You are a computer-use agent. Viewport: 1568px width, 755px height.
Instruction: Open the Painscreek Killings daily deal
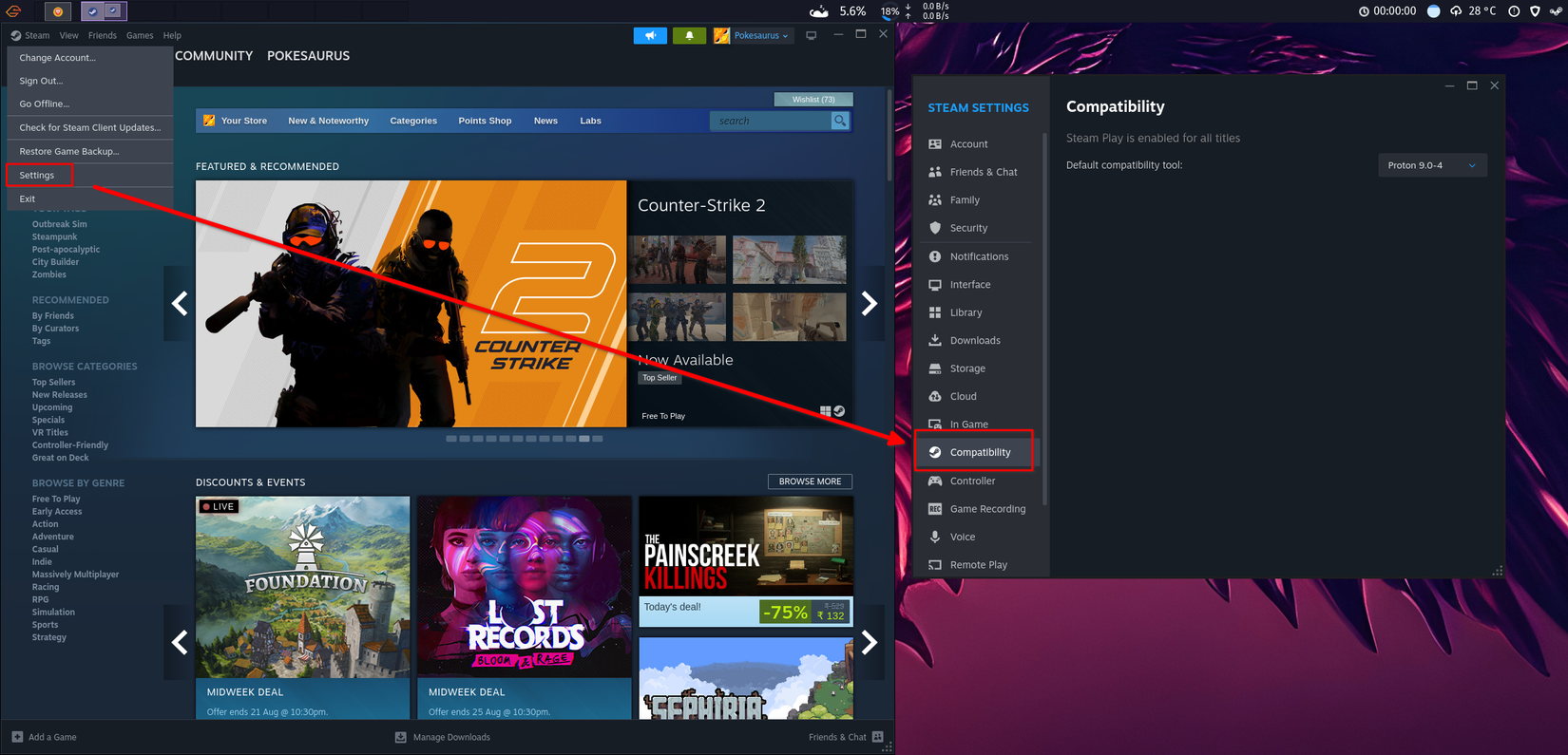(x=746, y=561)
